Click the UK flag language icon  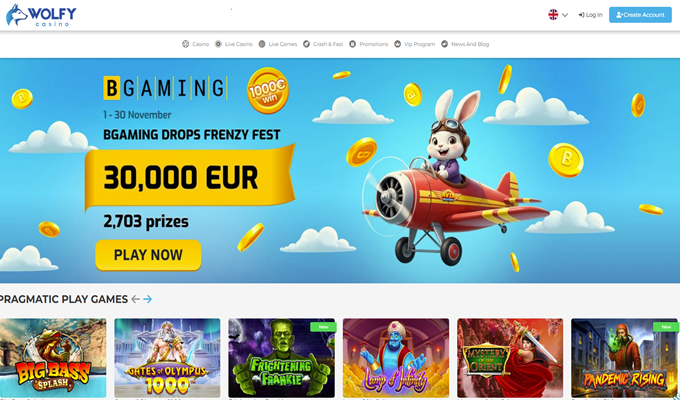(x=553, y=15)
